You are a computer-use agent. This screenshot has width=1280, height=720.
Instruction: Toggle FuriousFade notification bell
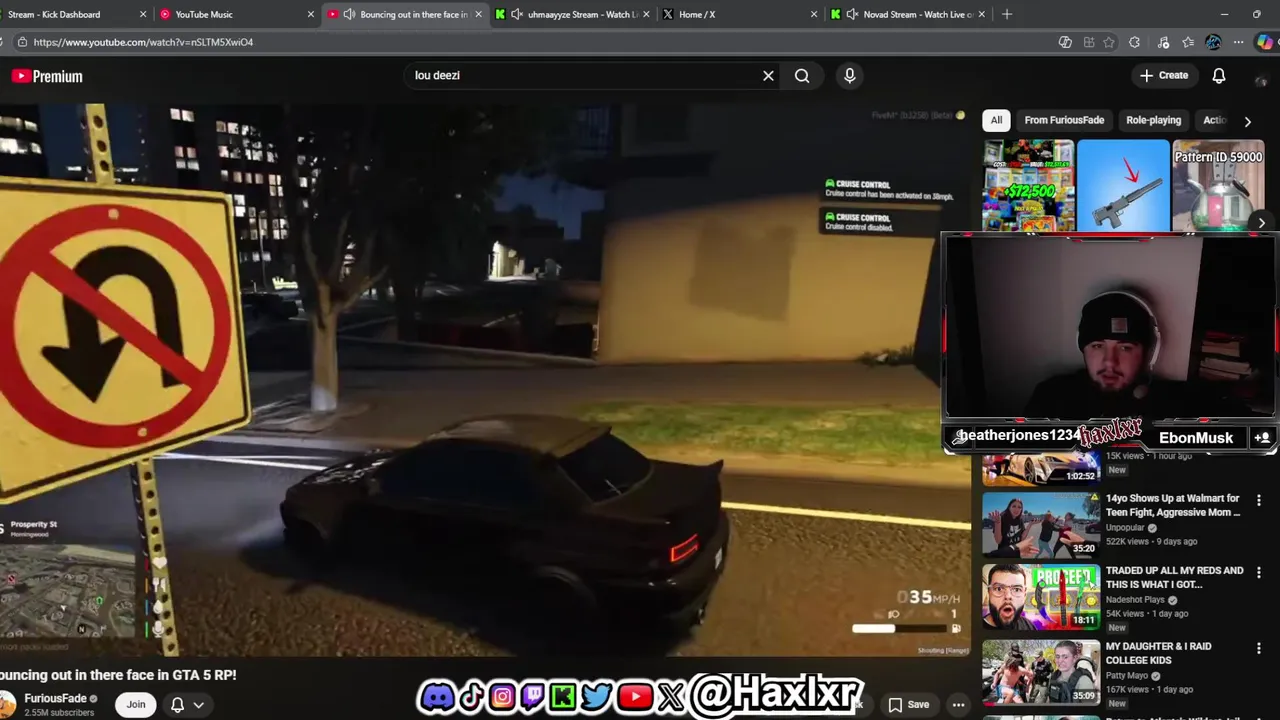click(177, 704)
